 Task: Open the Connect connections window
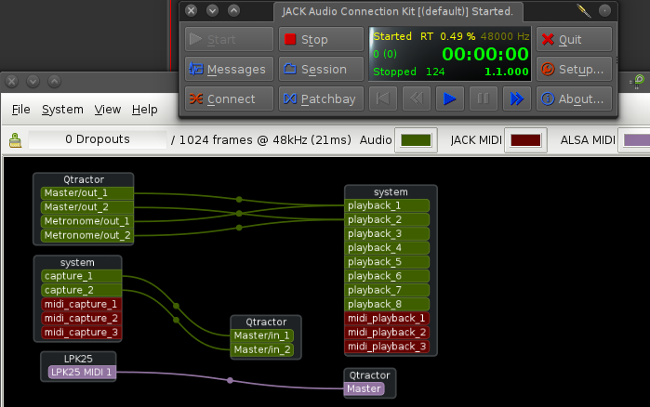click(x=228, y=99)
